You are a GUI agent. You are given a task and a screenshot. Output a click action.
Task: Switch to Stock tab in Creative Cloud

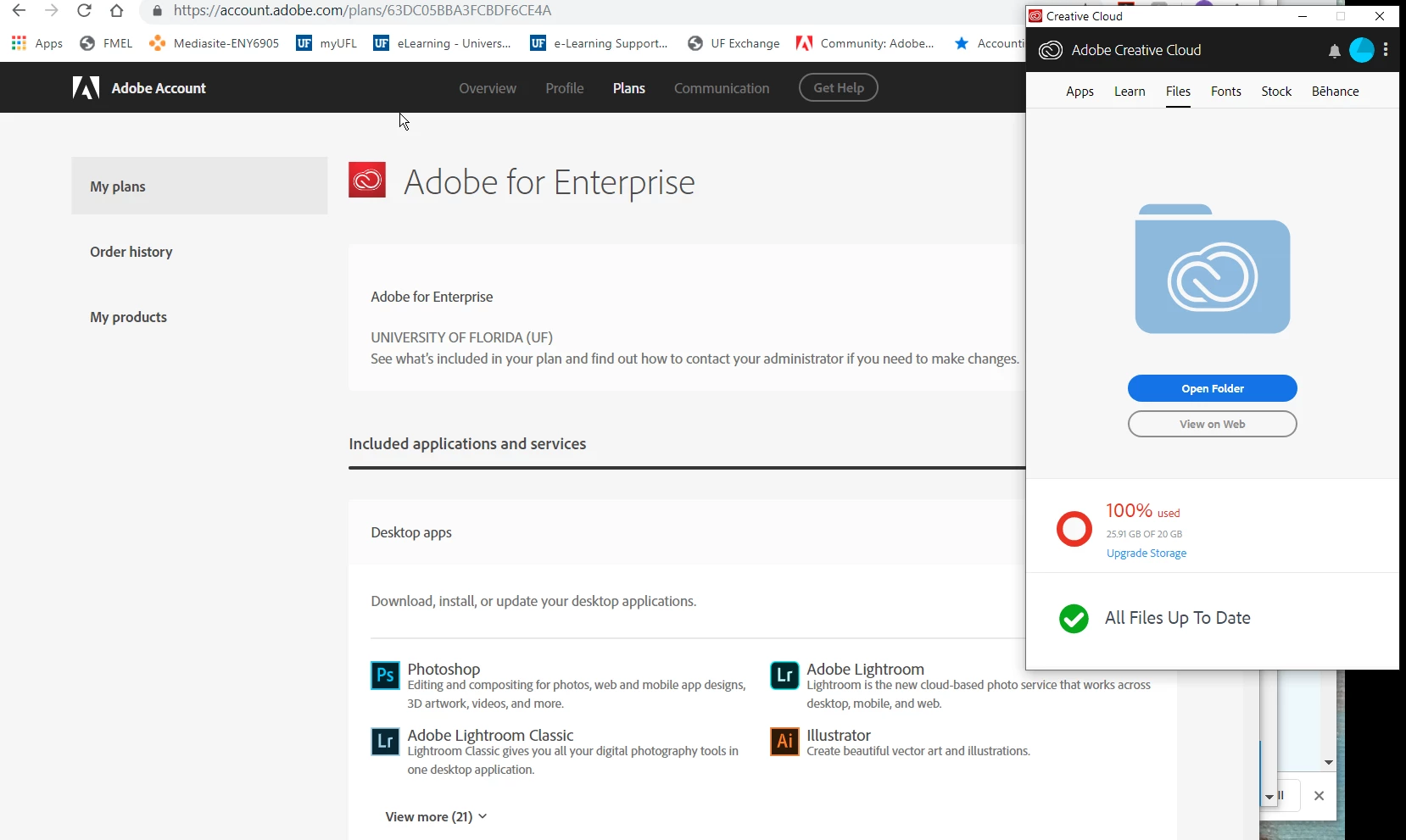tap(1276, 92)
